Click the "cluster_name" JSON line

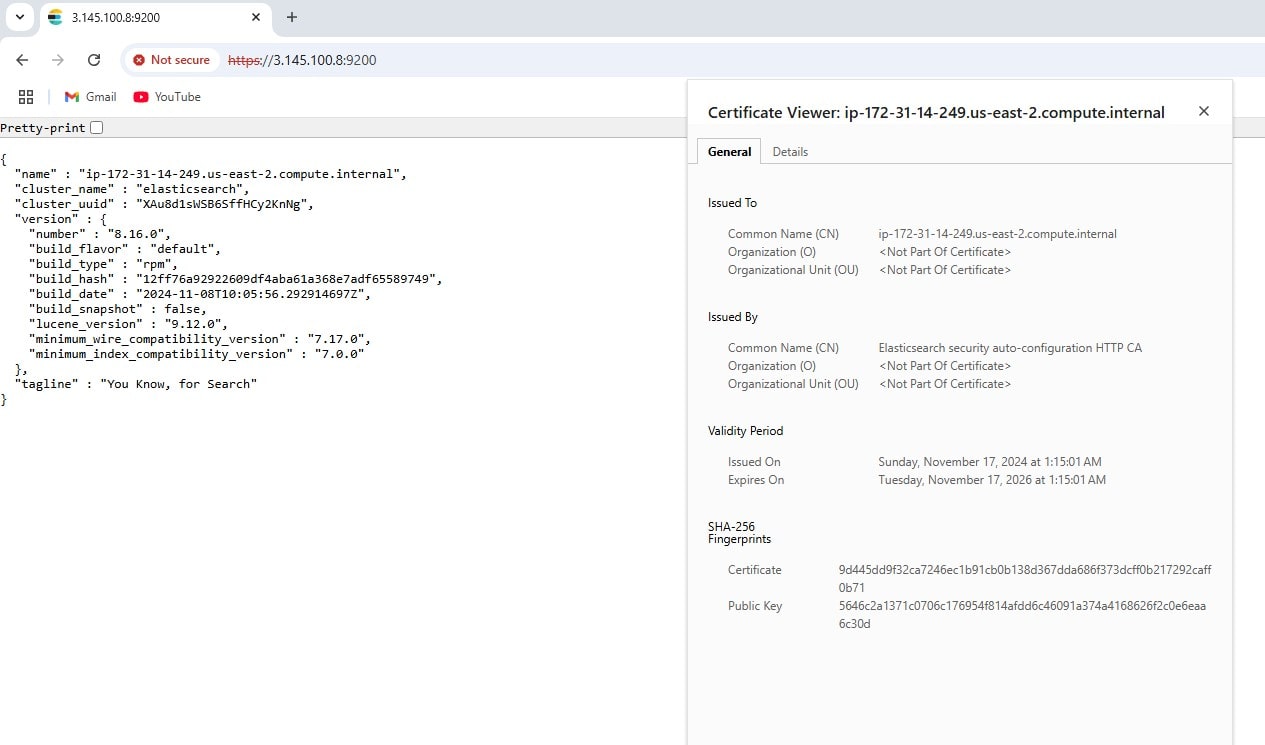pos(132,189)
